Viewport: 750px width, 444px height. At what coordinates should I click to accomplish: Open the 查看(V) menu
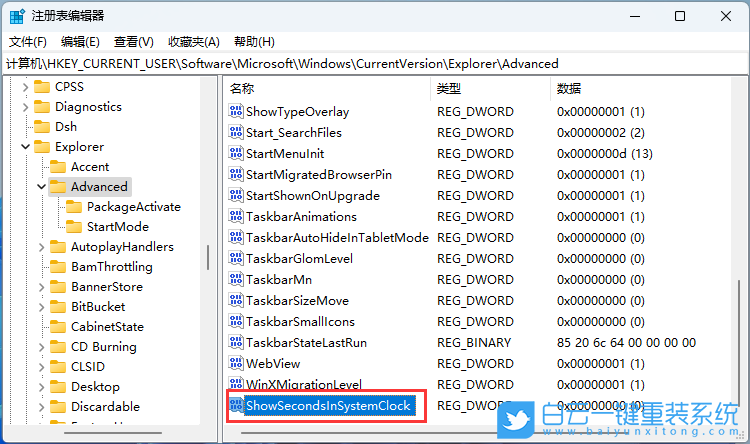click(133, 41)
